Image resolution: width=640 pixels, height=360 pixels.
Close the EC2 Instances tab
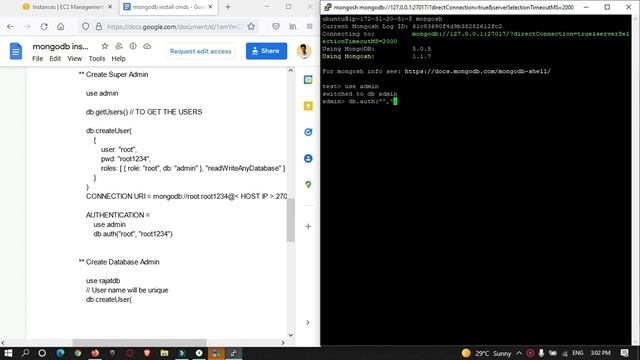pyautogui.click(x=110, y=7)
